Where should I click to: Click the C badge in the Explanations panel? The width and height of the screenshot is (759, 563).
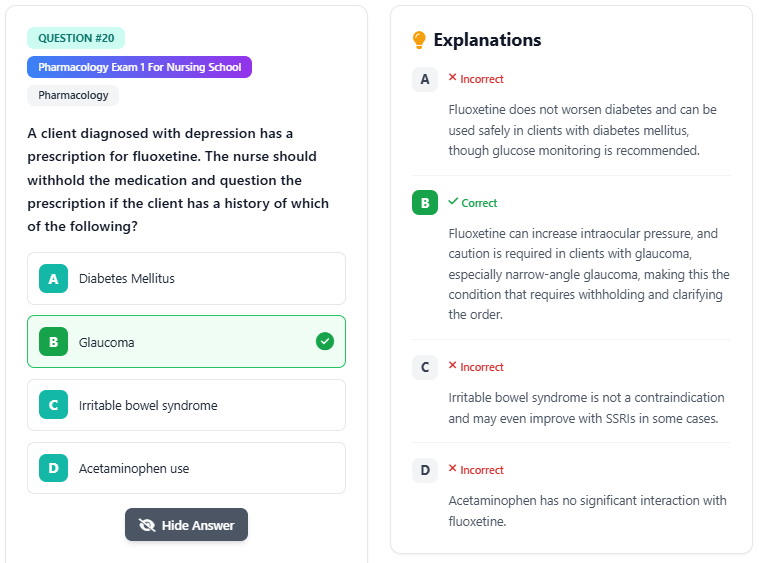pyautogui.click(x=425, y=367)
